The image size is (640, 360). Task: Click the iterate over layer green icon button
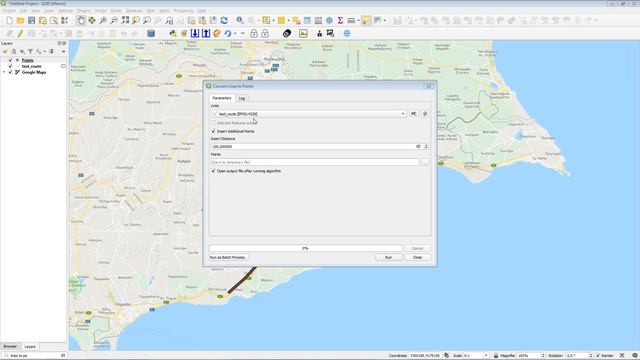[x=425, y=114]
